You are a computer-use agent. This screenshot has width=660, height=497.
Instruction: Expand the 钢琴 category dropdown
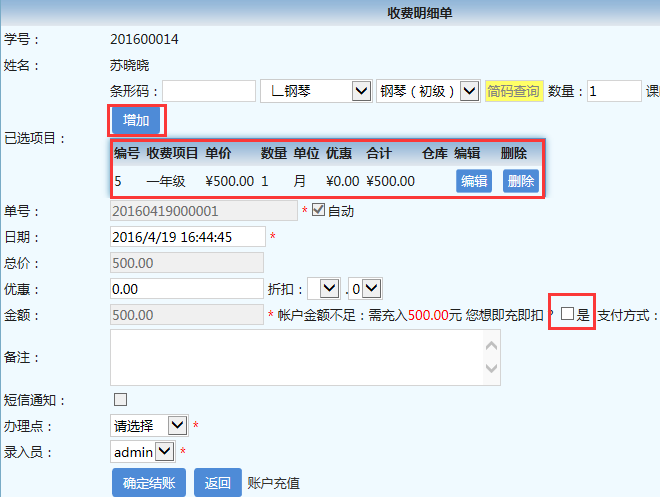[315, 91]
